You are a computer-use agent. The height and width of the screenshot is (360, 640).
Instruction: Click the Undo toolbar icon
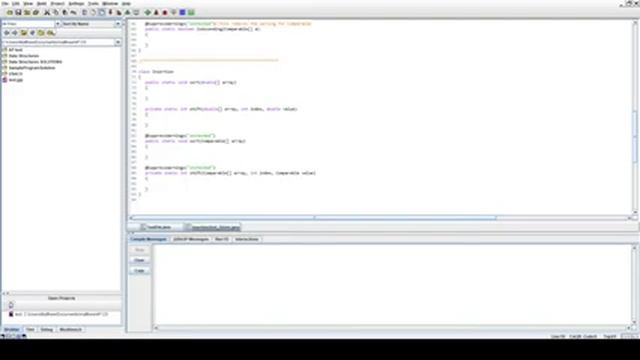pyautogui.click(x=73, y=13)
